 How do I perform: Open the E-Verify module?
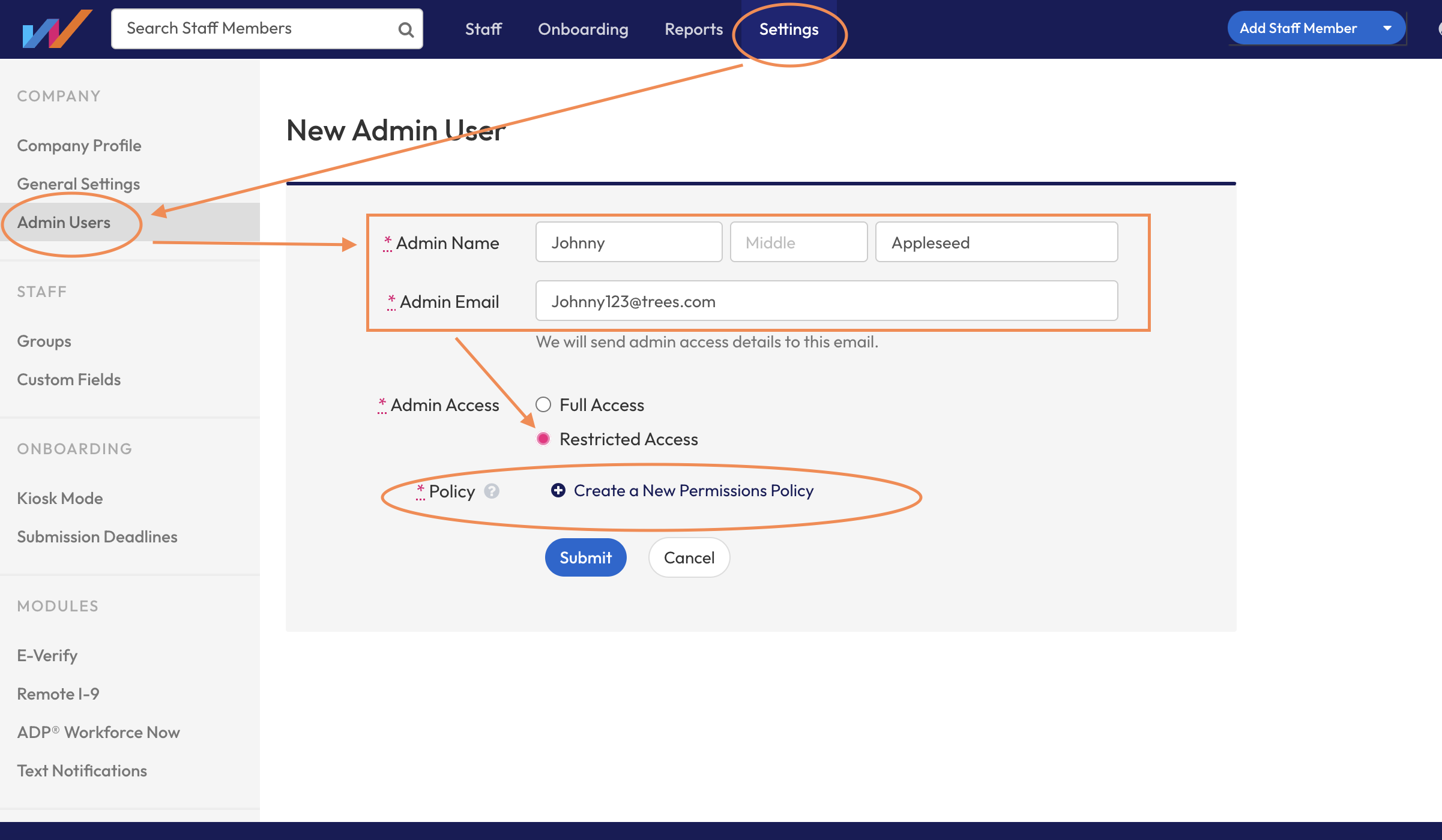[x=47, y=655]
